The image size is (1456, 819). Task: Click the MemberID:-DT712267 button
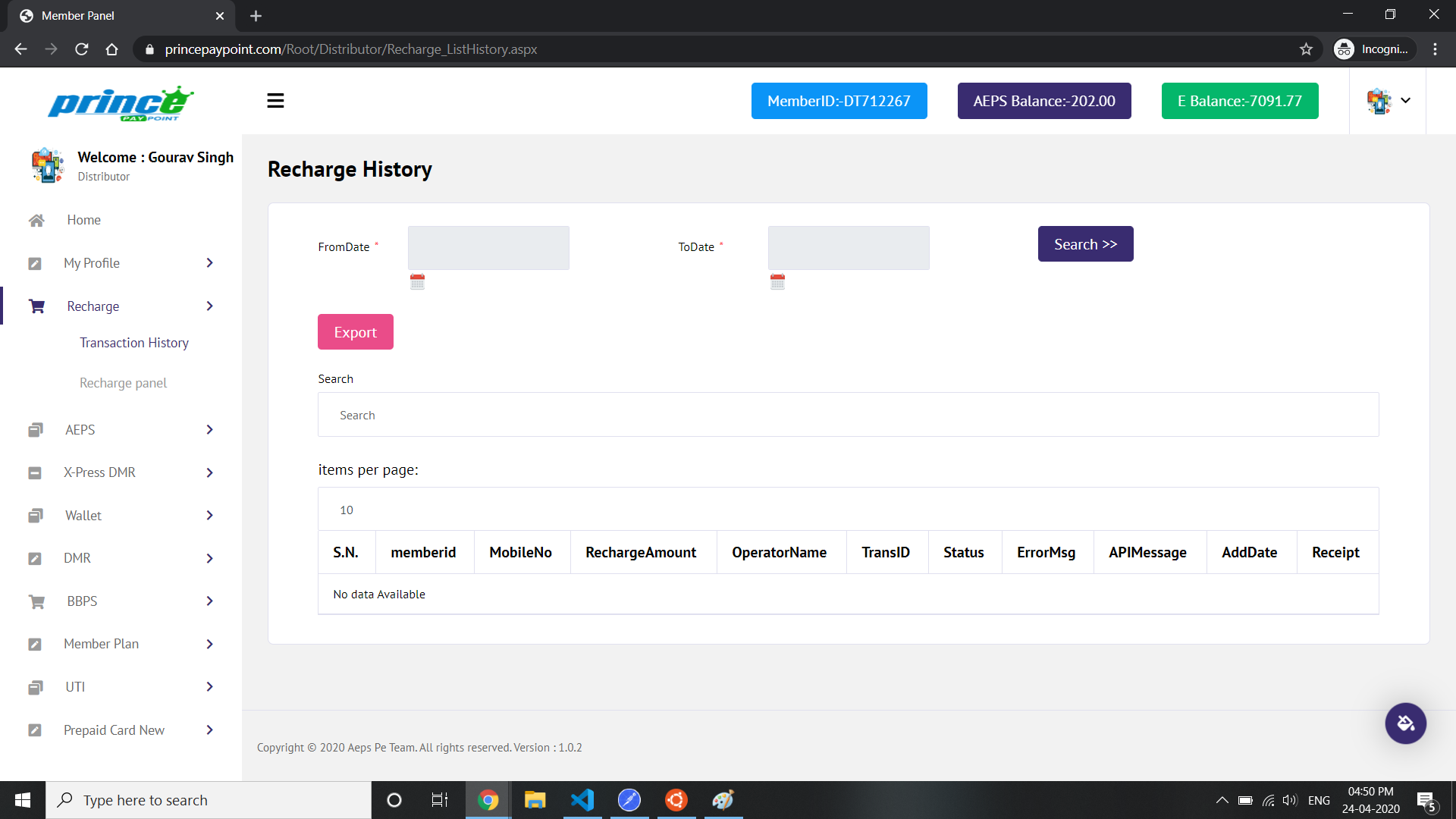(x=839, y=101)
